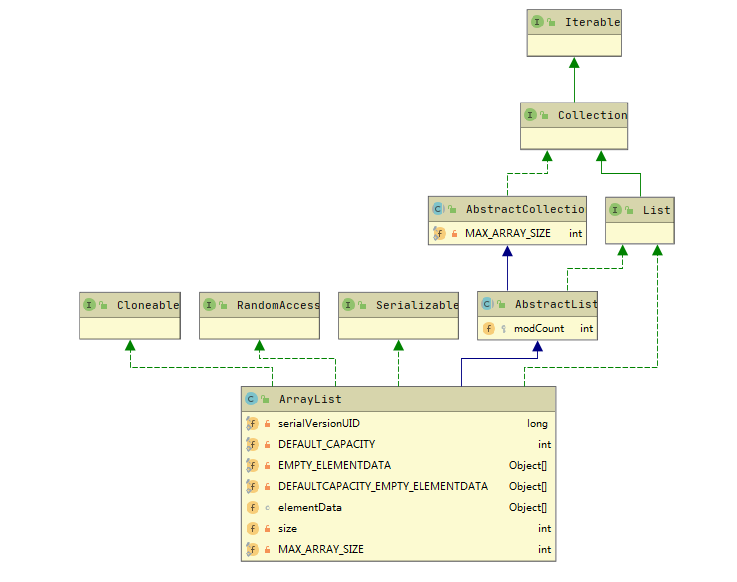737x582 pixels.
Task: Select the EMPTY_ELEMENTDATA field
Action: click(334, 465)
